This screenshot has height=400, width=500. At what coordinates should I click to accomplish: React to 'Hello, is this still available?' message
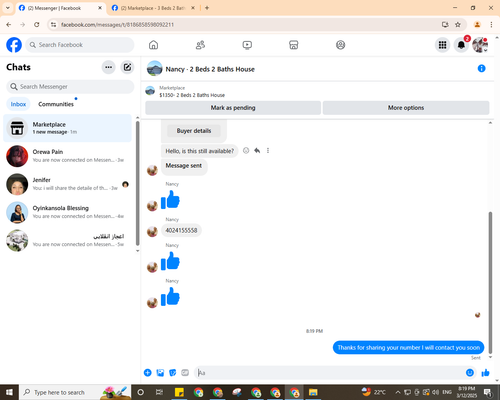[246, 151]
